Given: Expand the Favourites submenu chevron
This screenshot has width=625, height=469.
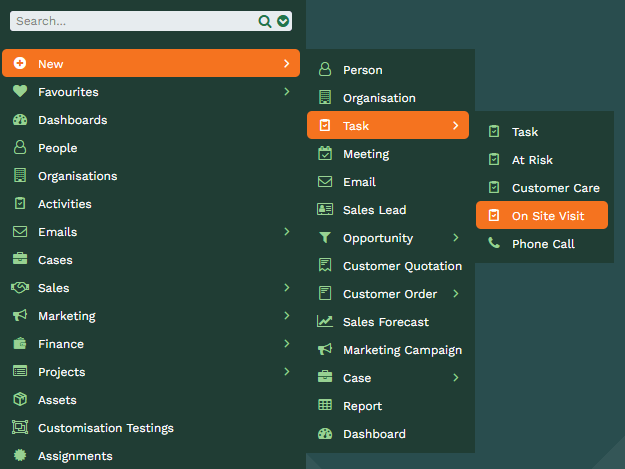Looking at the screenshot, I should click(x=287, y=92).
